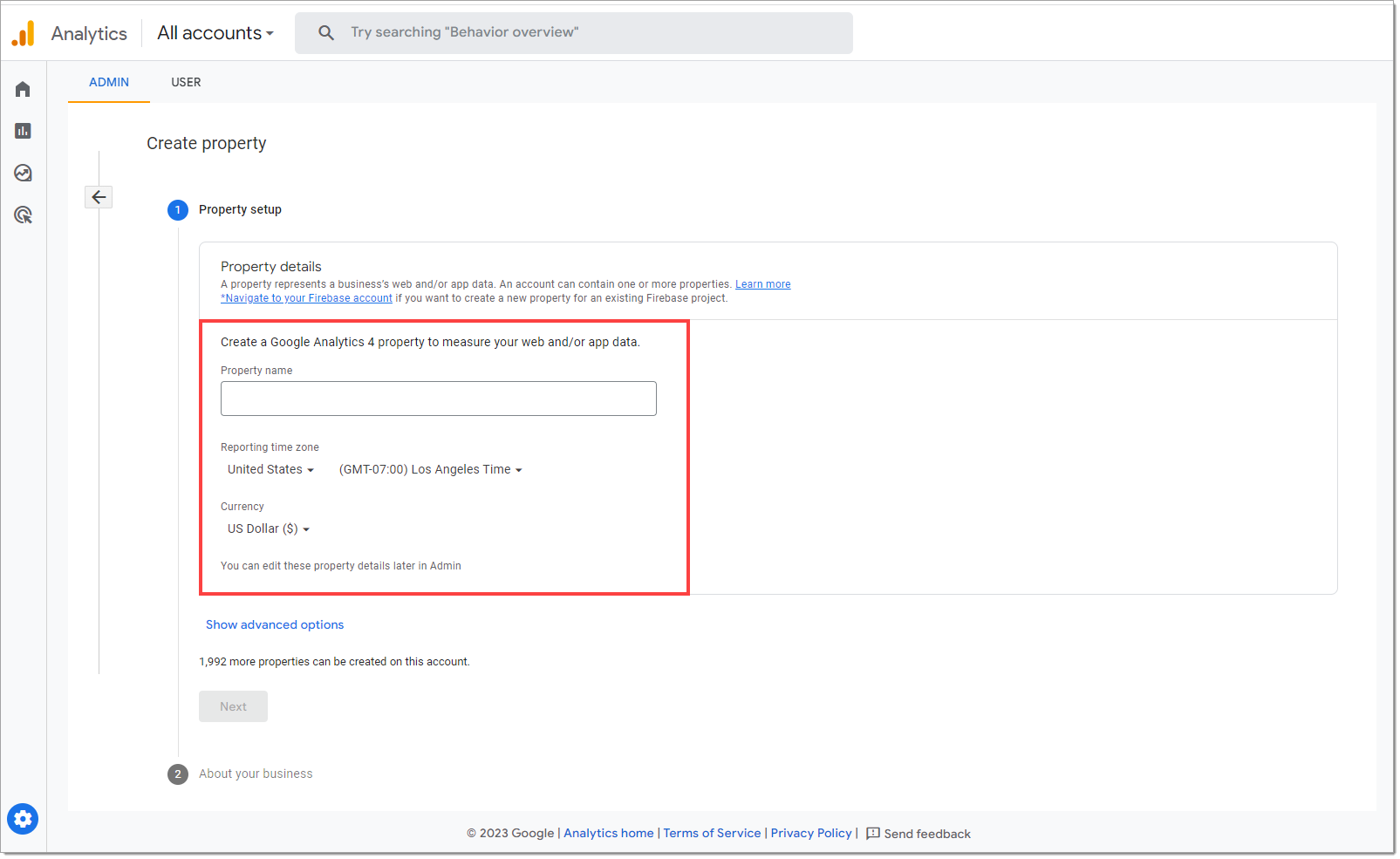Image resolution: width=1400 pixels, height=859 pixels.
Task: Click Show advanced options link
Action: click(x=275, y=624)
